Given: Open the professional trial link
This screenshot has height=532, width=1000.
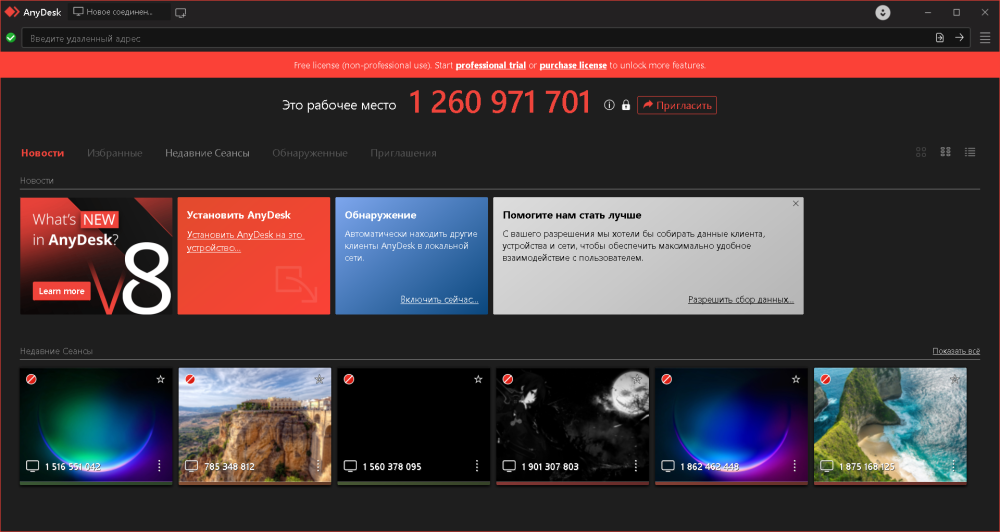Looking at the screenshot, I should pos(490,65).
